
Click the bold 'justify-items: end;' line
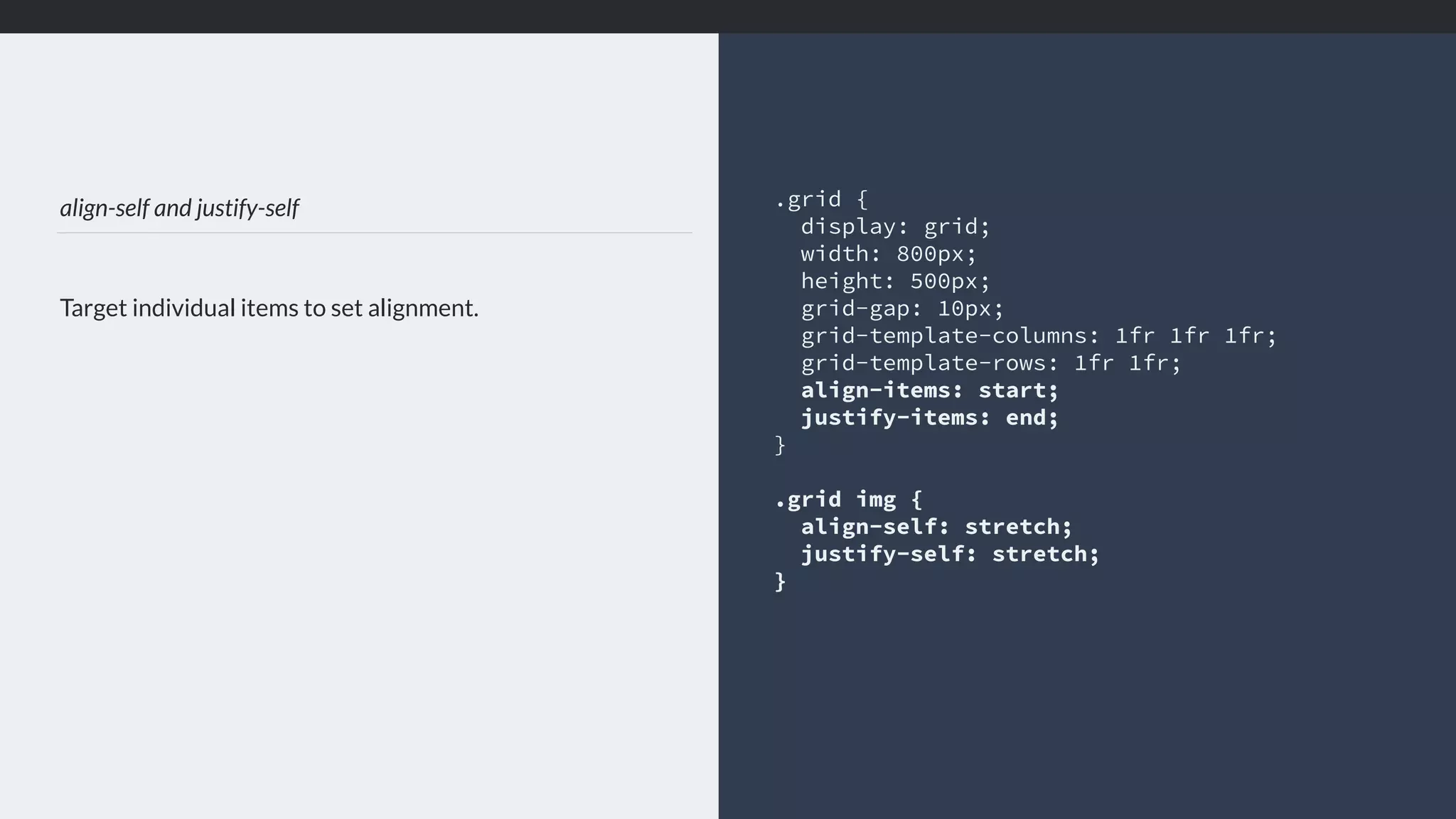(929, 417)
